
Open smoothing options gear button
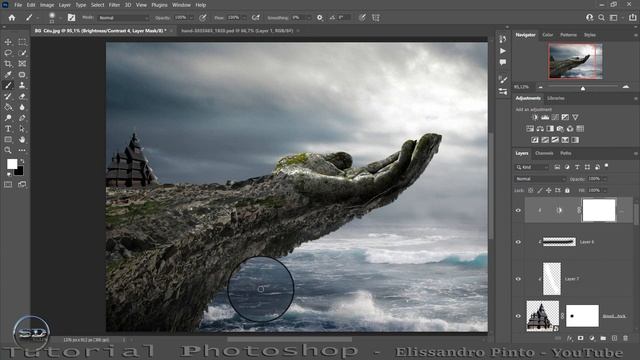320,18
